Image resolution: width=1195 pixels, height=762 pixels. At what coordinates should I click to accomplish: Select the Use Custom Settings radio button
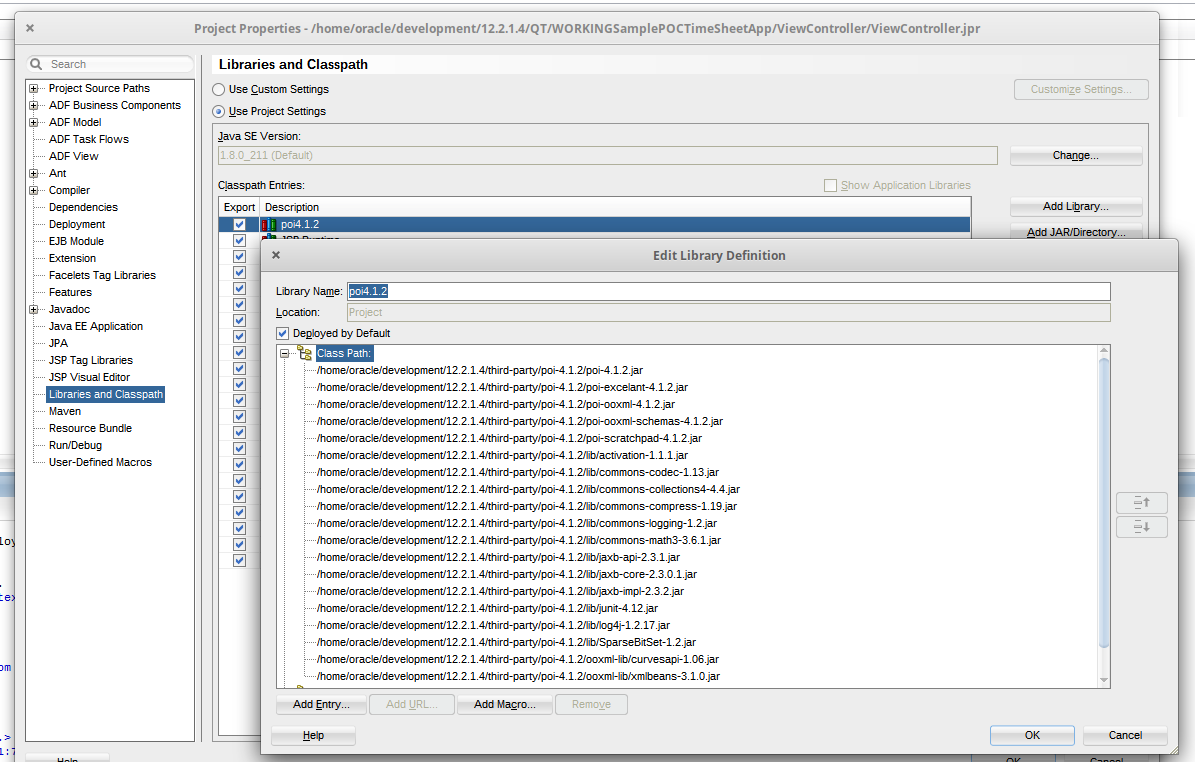[219, 89]
